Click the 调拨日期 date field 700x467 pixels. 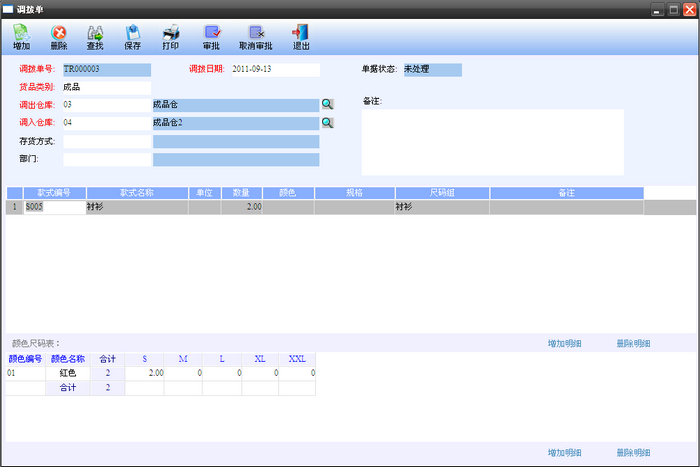click(x=274, y=70)
